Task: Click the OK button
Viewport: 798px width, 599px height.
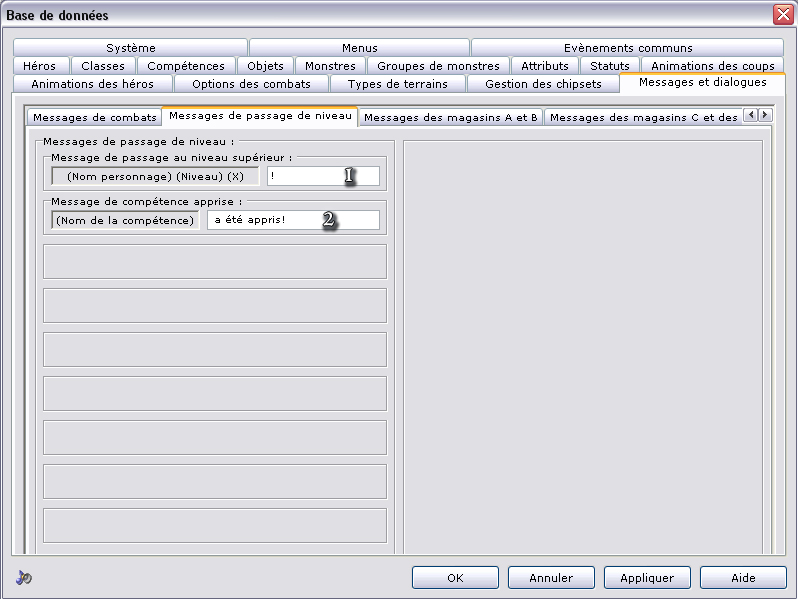Action: coord(455,577)
